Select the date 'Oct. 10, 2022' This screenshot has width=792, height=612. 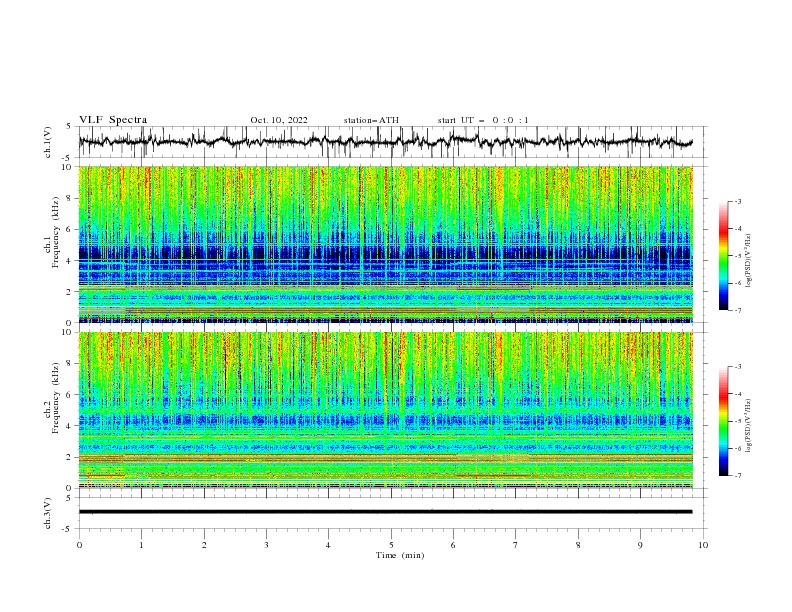point(279,120)
